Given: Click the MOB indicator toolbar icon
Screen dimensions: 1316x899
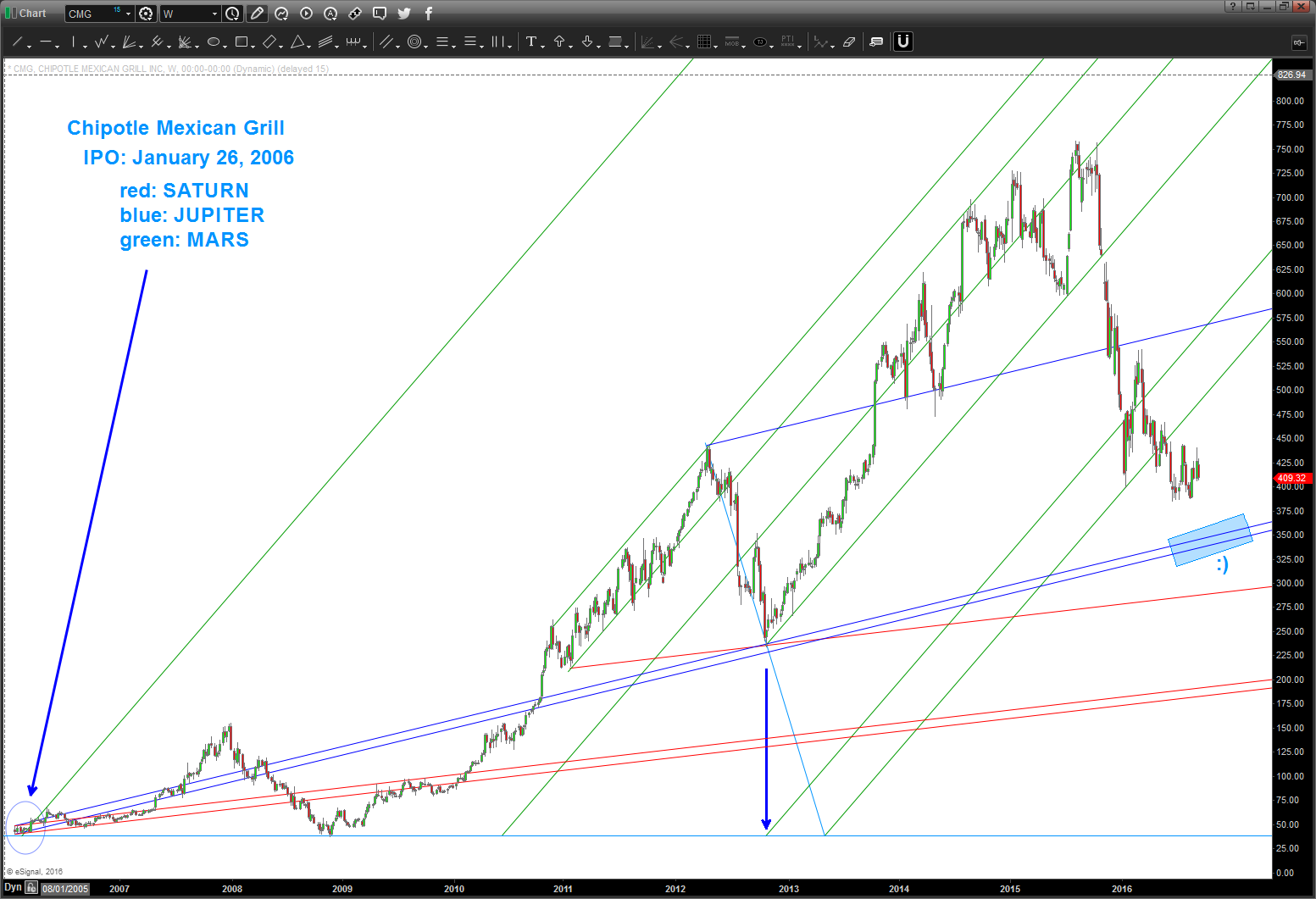Looking at the screenshot, I should 730,42.
